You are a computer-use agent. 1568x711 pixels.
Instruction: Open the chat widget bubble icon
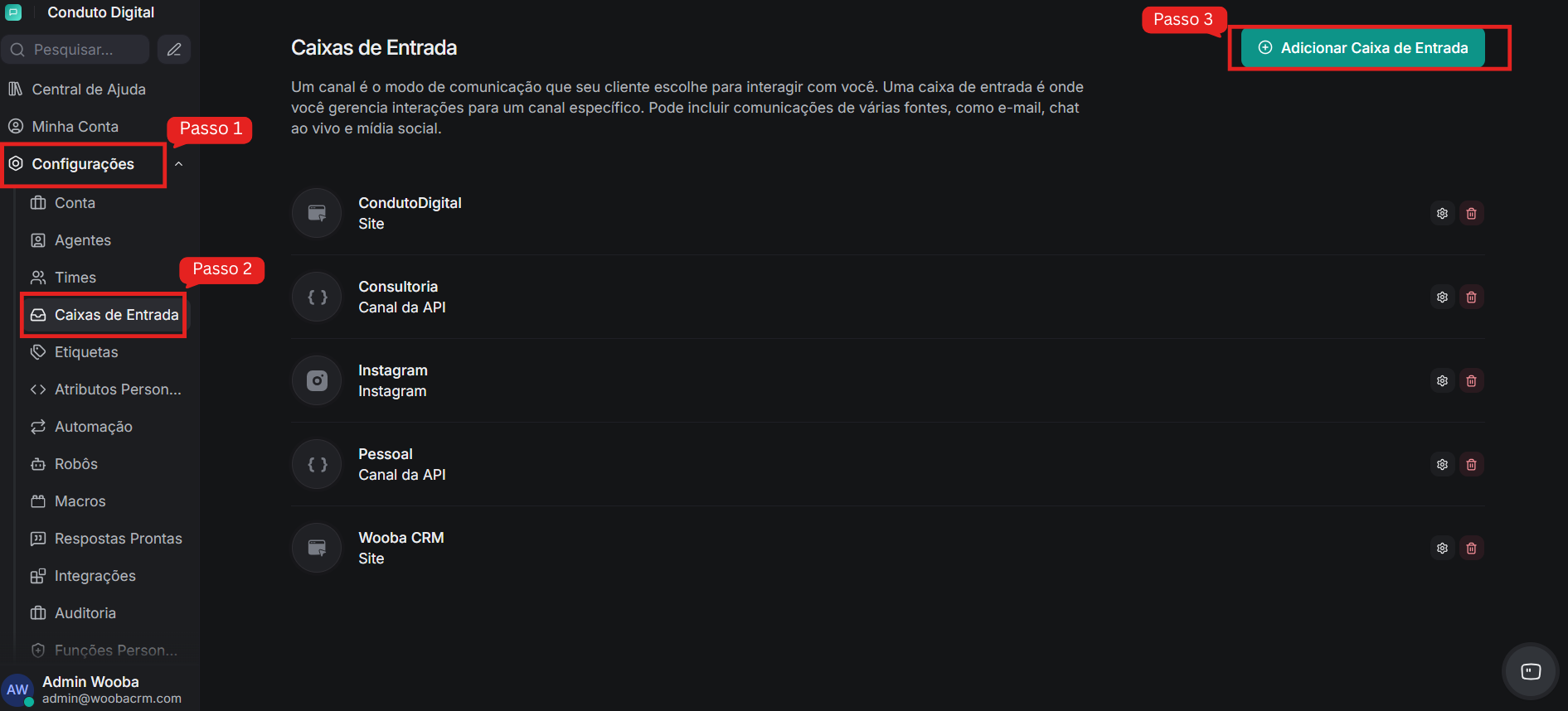[x=1531, y=671]
